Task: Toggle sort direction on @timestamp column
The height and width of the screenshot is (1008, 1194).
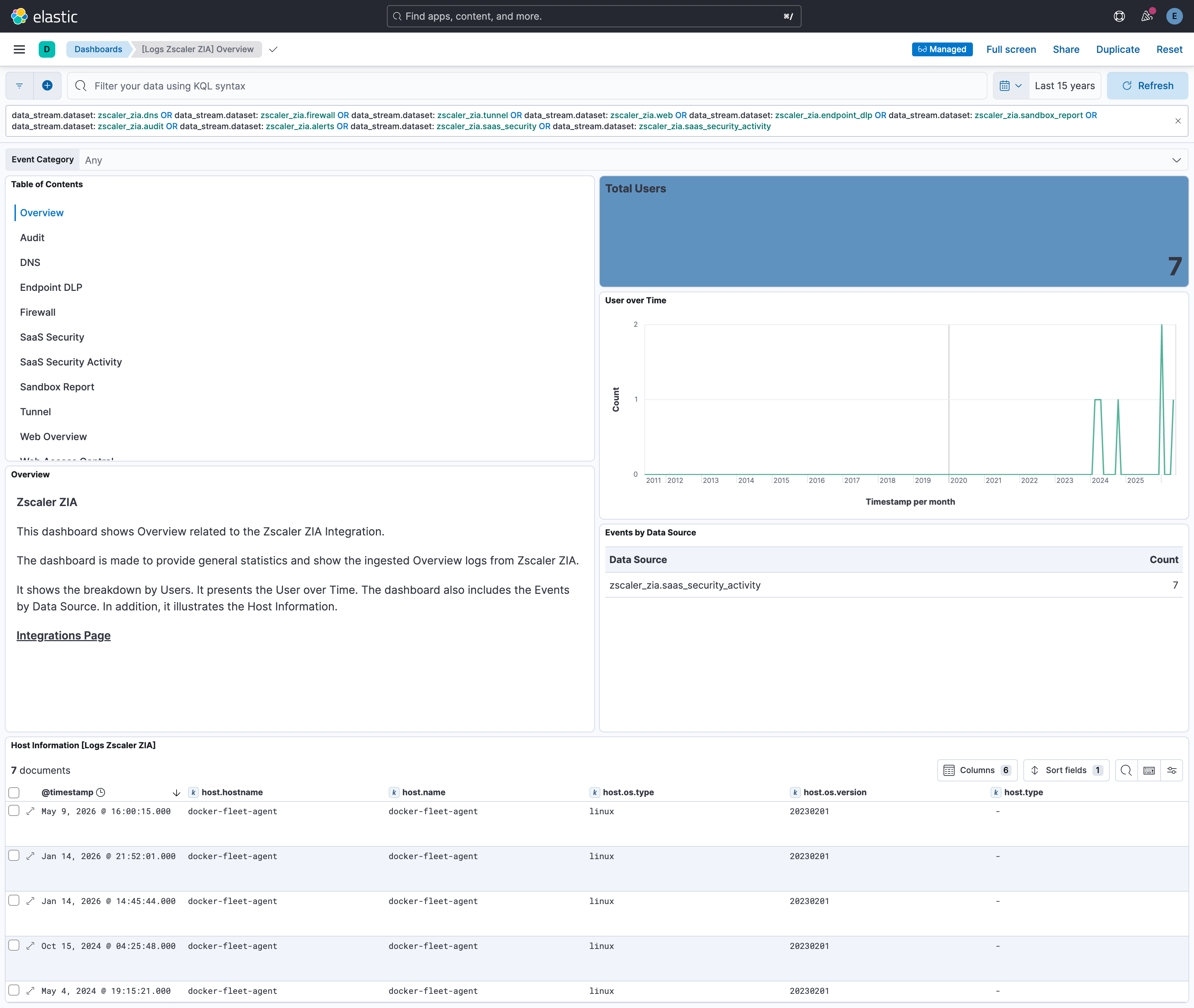Action: click(x=177, y=792)
